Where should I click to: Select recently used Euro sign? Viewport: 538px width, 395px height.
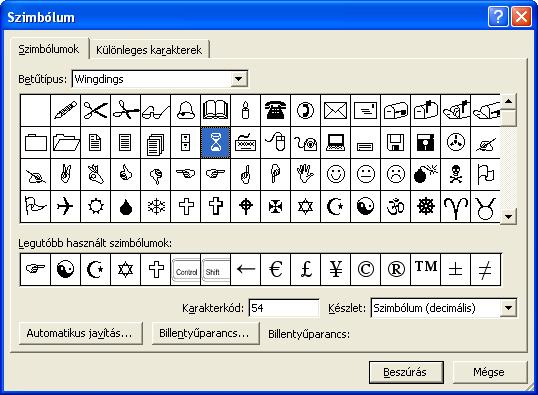point(276,269)
